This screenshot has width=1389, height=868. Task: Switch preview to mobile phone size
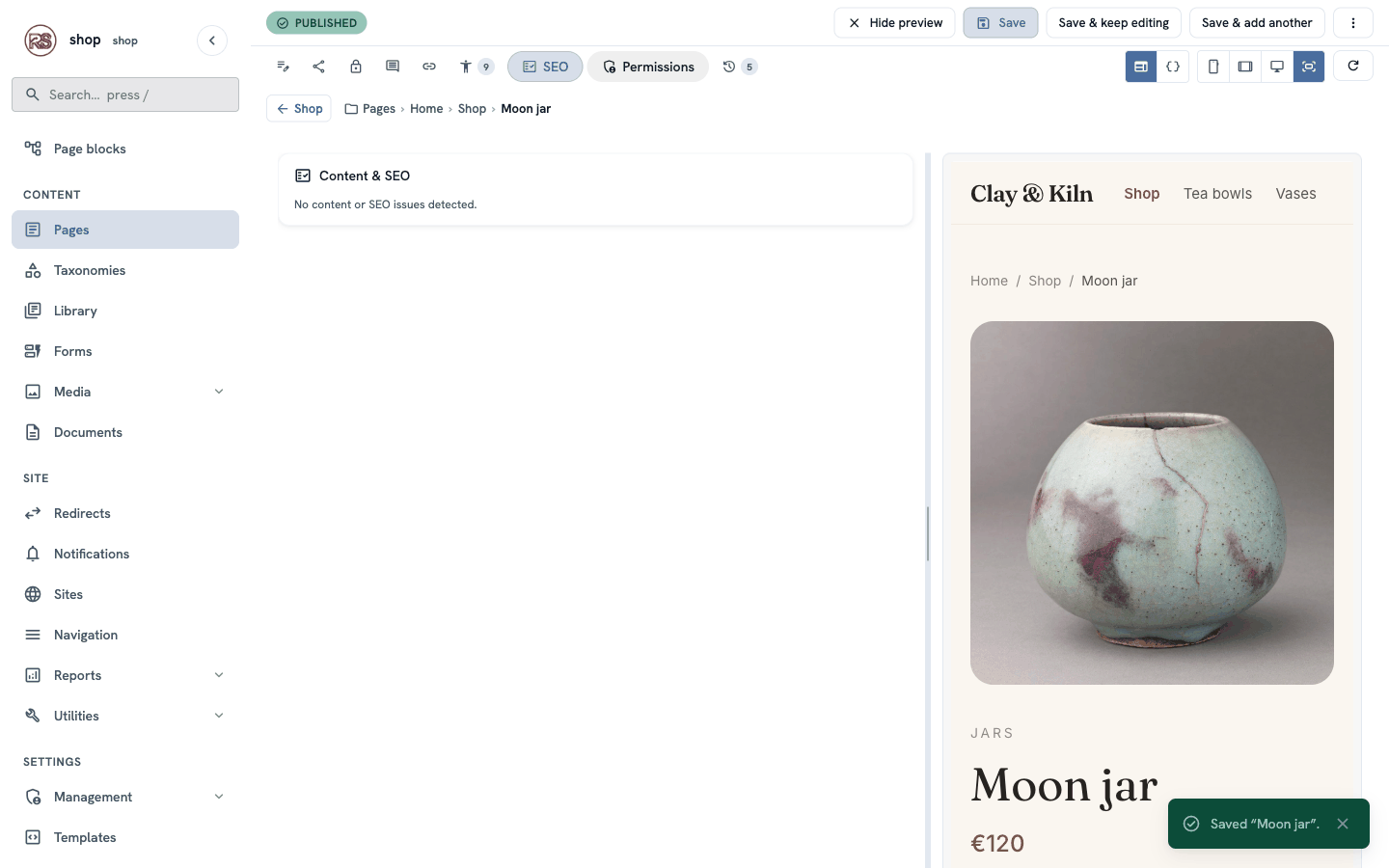coord(1213,67)
